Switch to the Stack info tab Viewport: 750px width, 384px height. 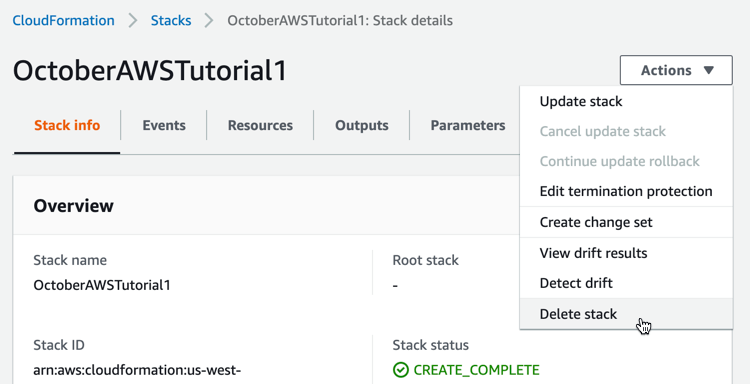point(67,125)
